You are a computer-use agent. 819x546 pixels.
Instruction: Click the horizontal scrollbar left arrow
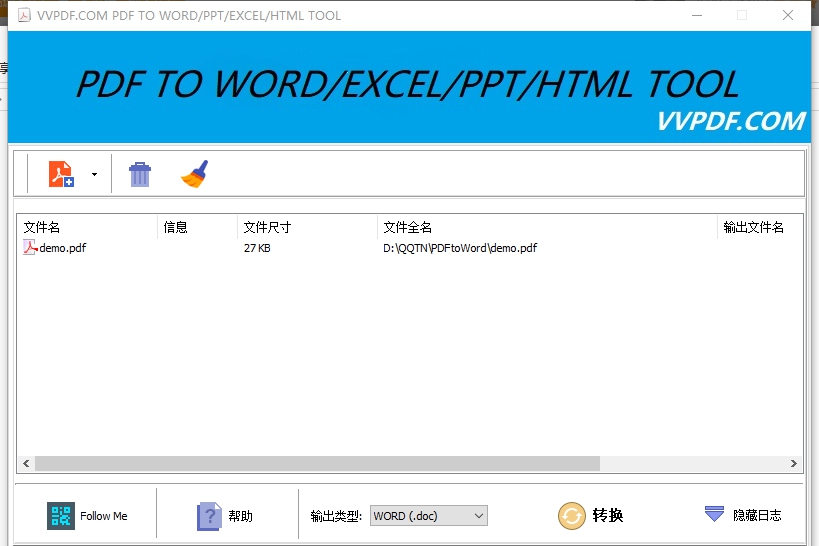coord(26,463)
